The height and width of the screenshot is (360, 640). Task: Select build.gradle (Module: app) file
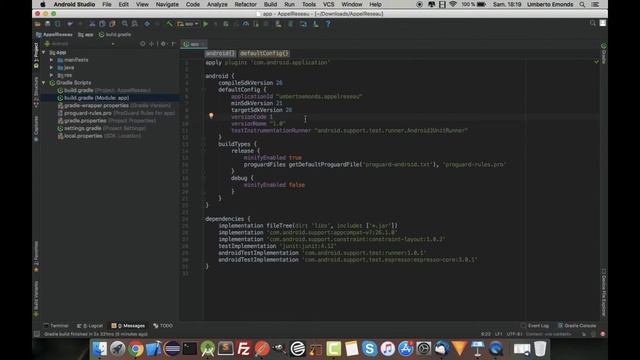(93, 98)
